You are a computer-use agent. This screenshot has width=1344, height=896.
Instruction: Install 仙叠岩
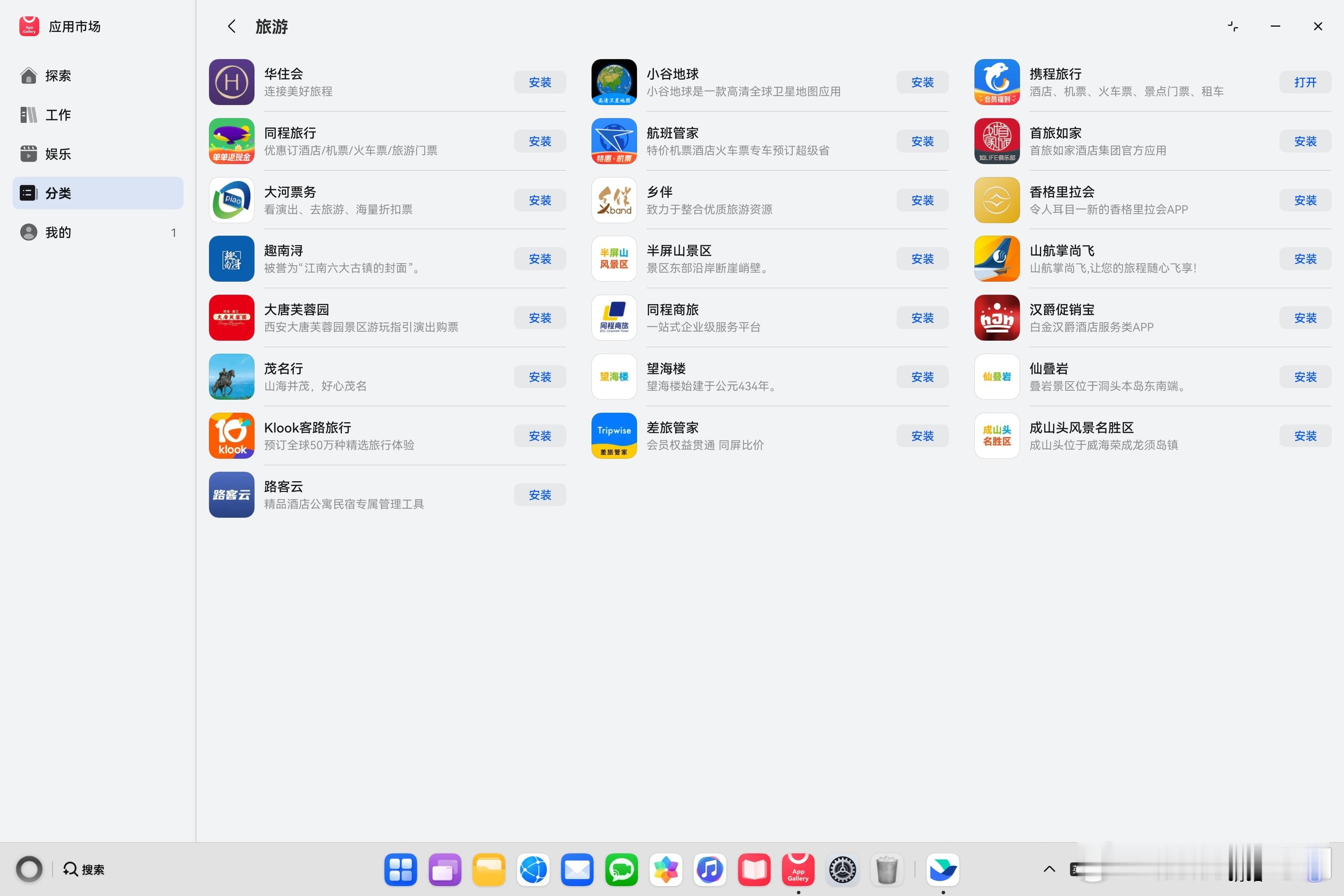[x=1305, y=376]
